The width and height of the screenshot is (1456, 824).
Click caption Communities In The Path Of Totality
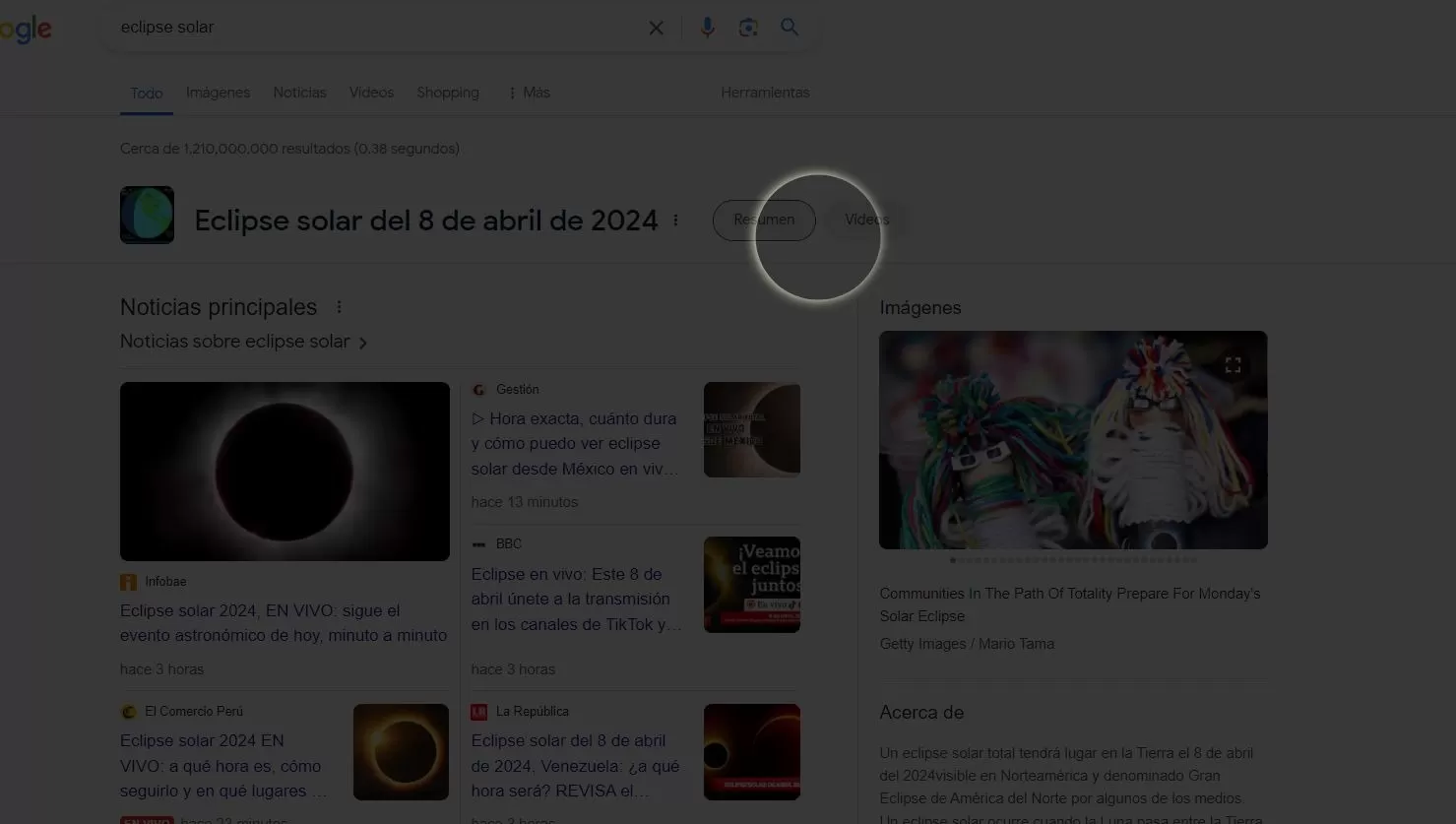[x=1070, y=604]
